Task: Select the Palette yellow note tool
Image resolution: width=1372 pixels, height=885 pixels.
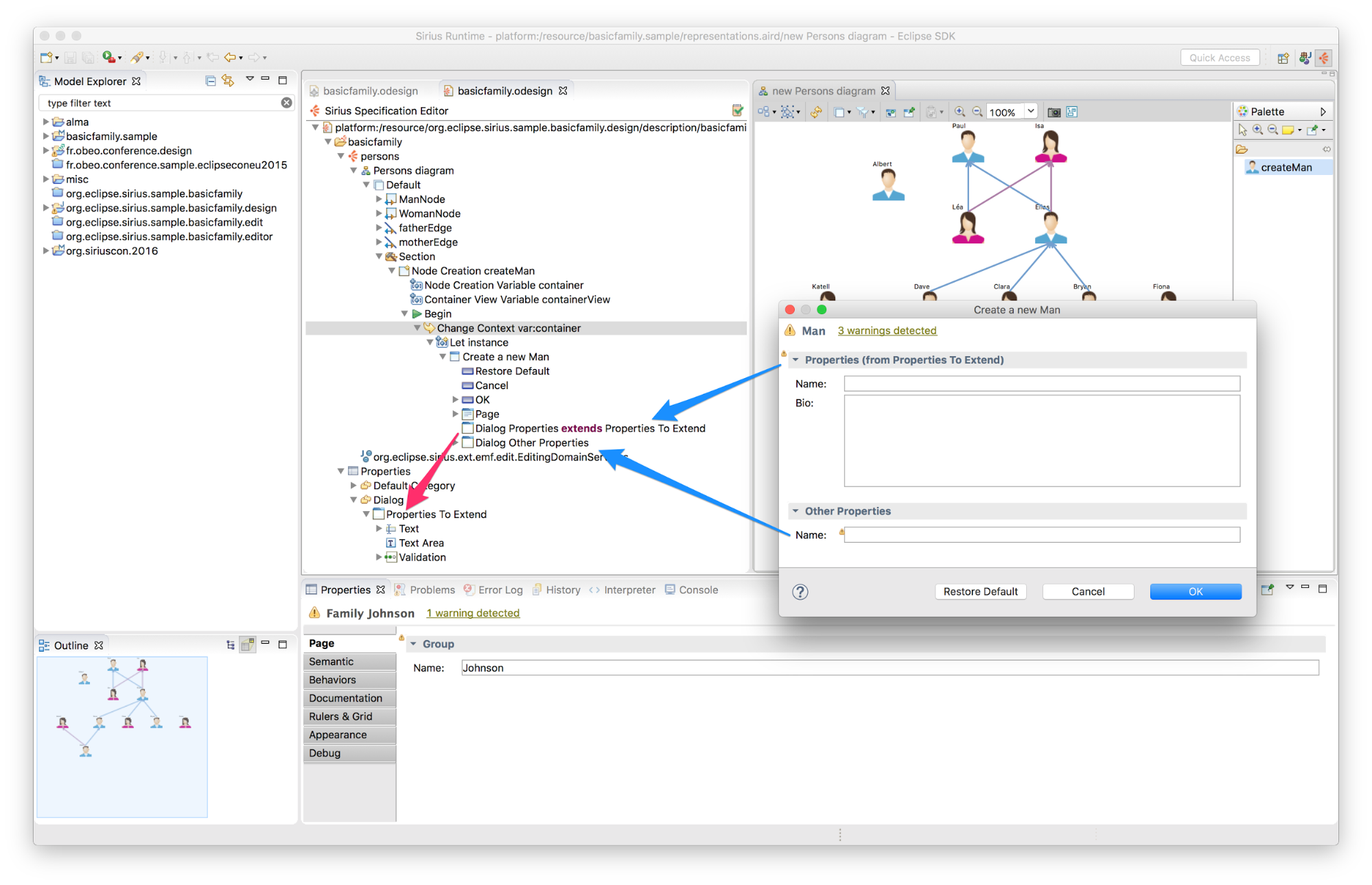Action: click(x=1288, y=130)
